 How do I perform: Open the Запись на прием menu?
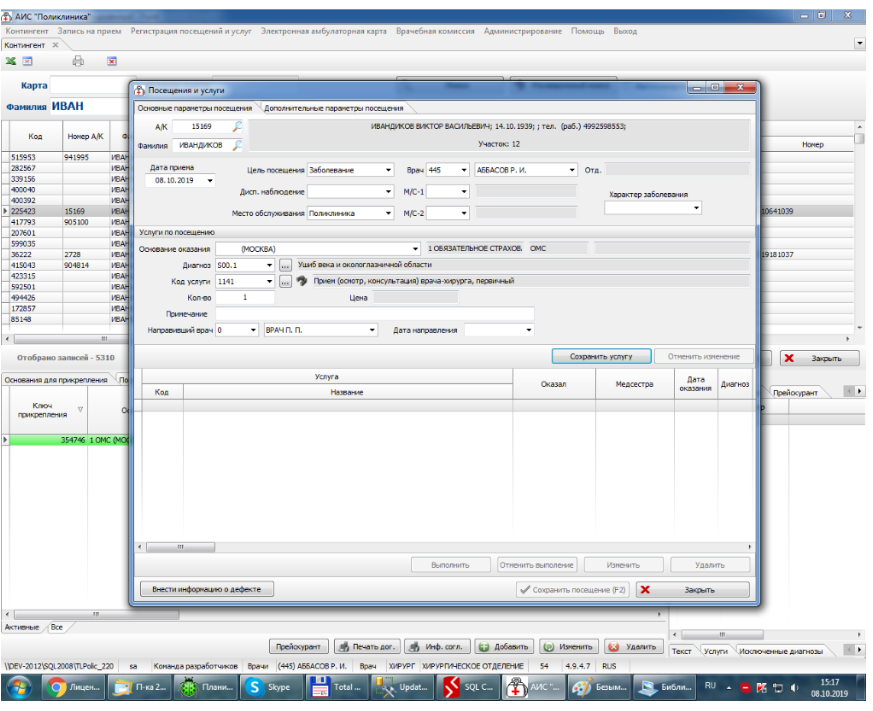[89, 31]
